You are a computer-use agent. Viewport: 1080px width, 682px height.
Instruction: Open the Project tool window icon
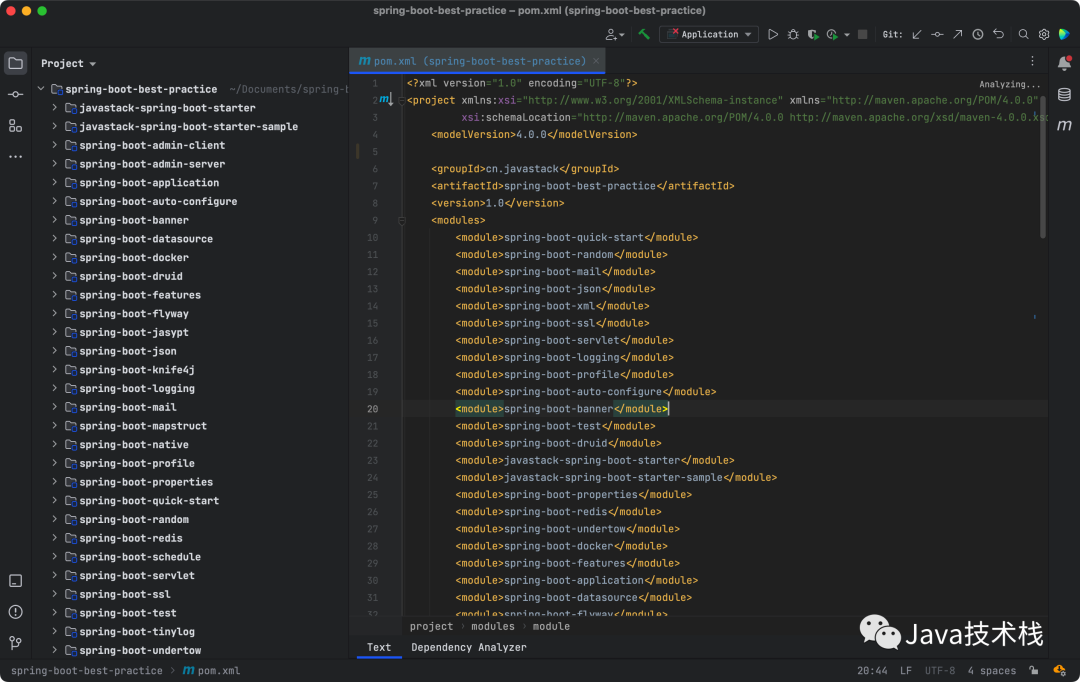(x=15, y=63)
